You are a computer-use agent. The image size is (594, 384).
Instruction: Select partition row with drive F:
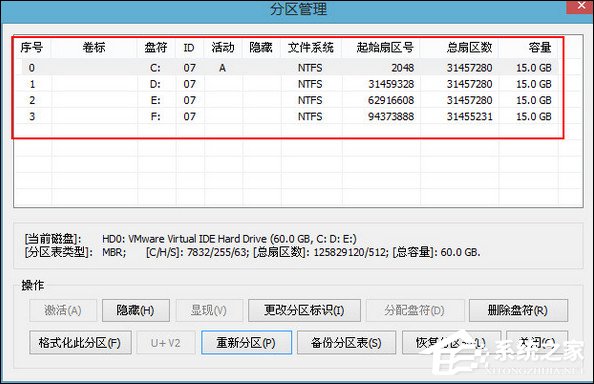286,117
